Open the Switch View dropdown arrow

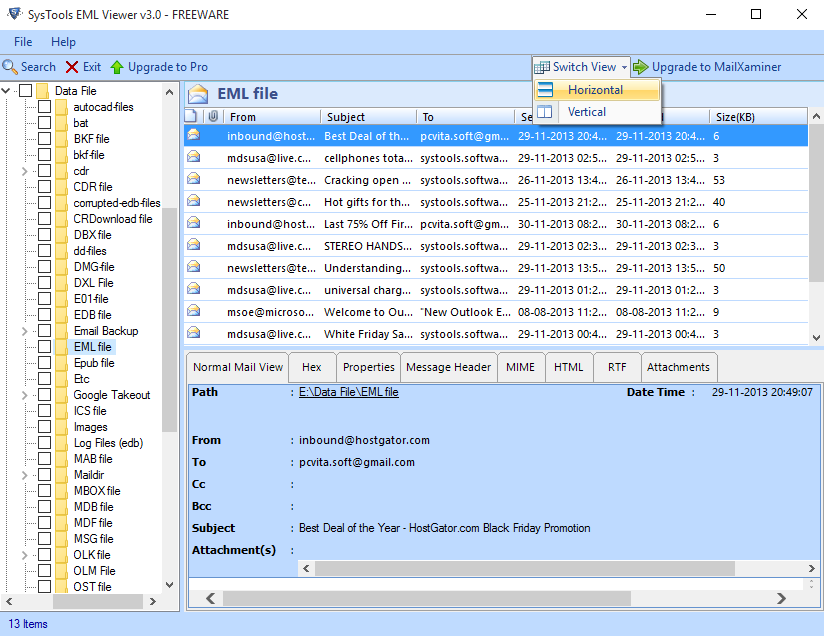coord(624,67)
